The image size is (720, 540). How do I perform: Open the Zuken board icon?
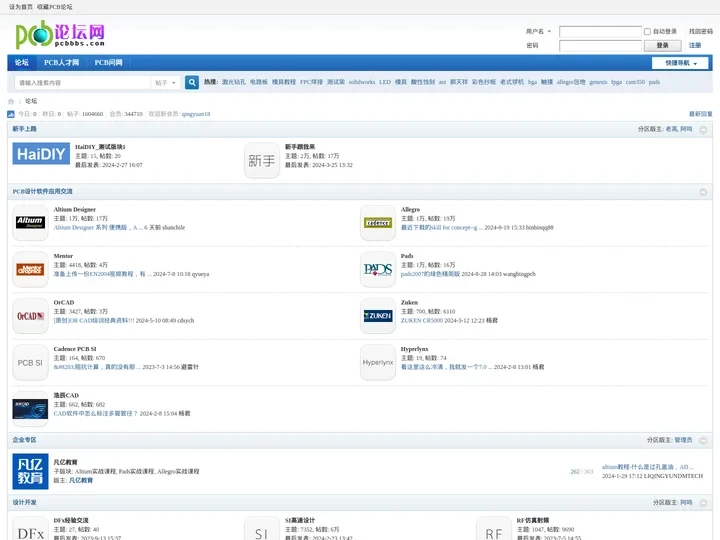(378, 316)
